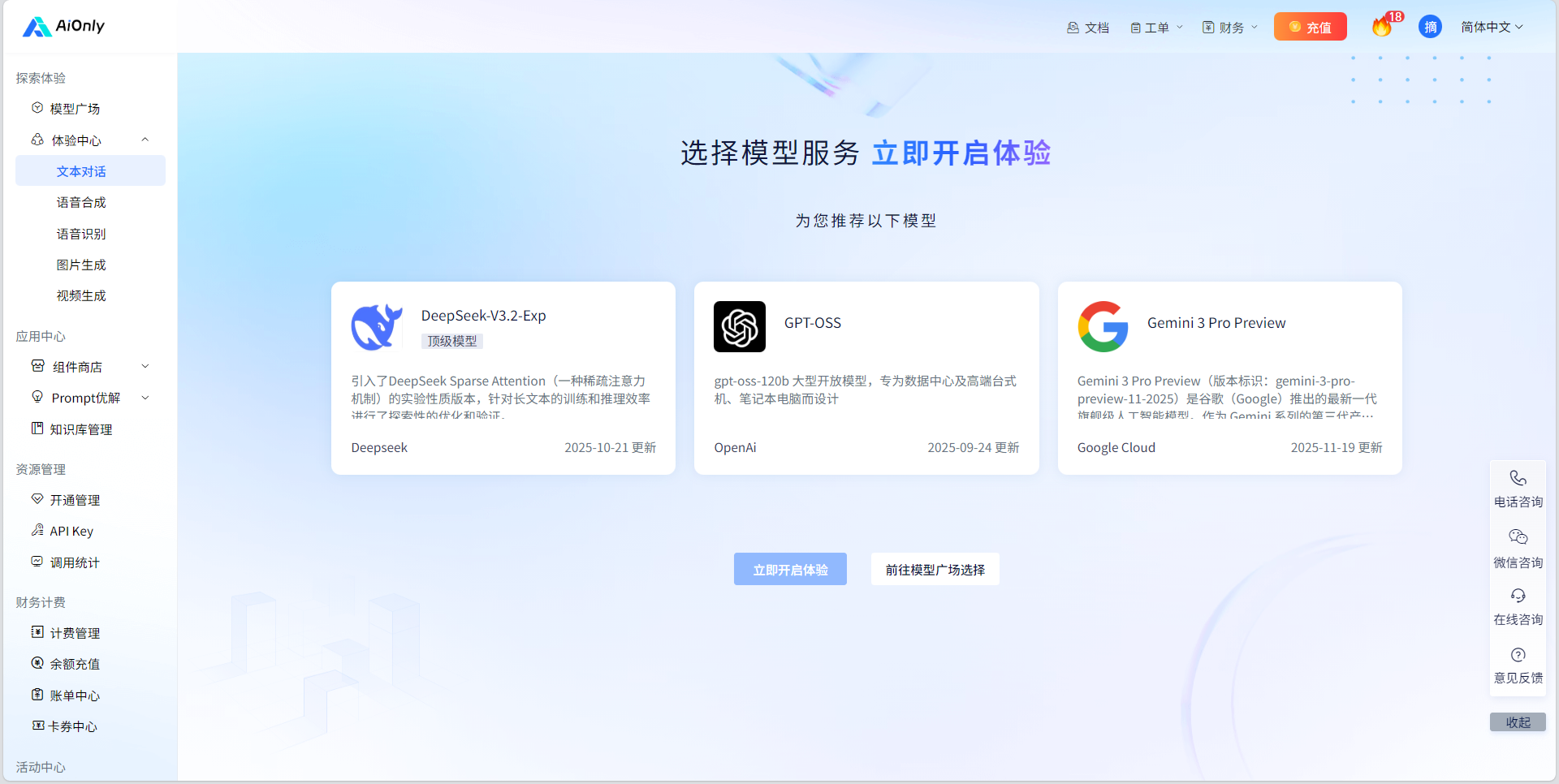The width and height of the screenshot is (1559, 784).
Task: Click the 在线咨询 label
Action: (1518, 619)
